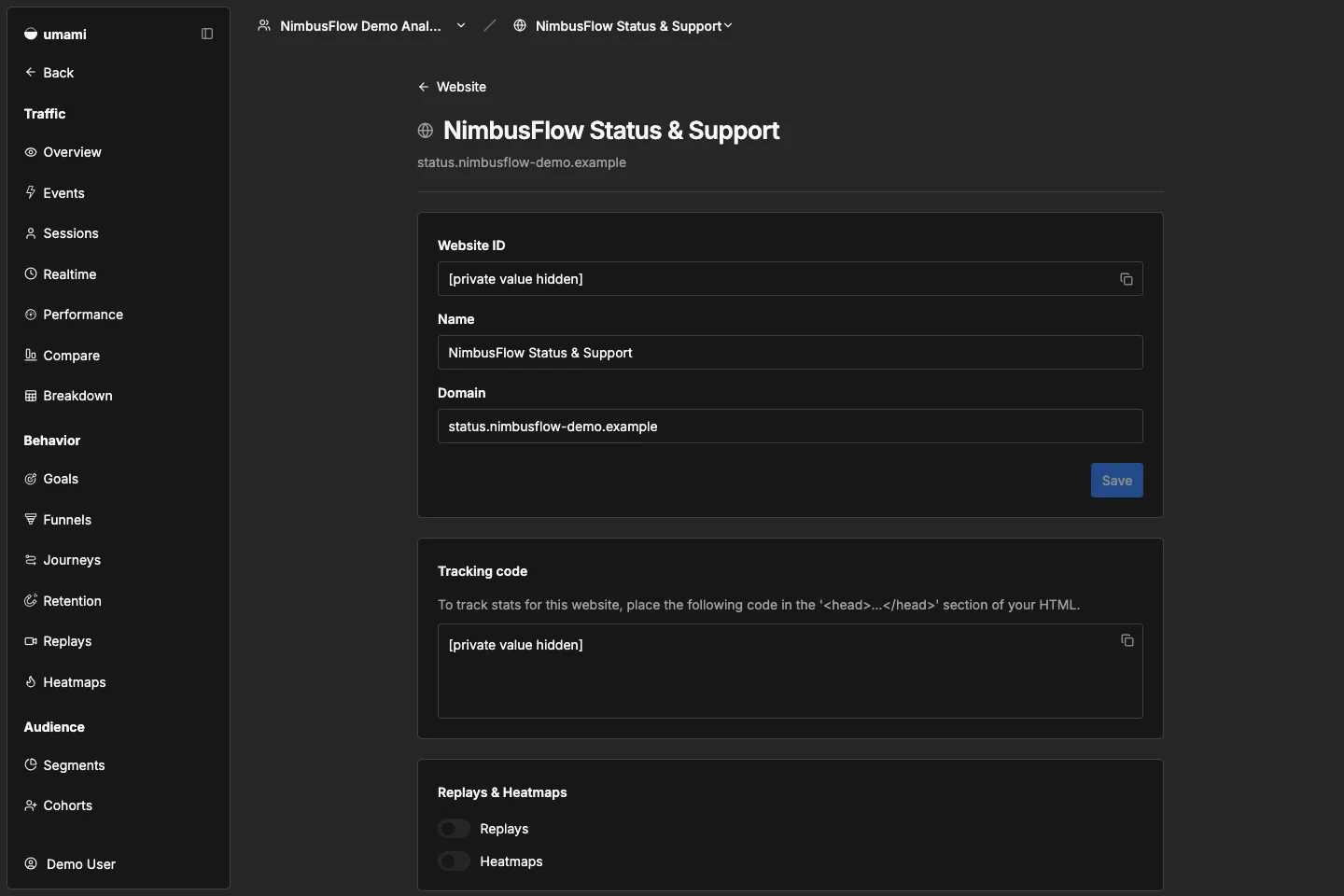
Task: Click the Tracking code heading
Action: (x=483, y=571)
